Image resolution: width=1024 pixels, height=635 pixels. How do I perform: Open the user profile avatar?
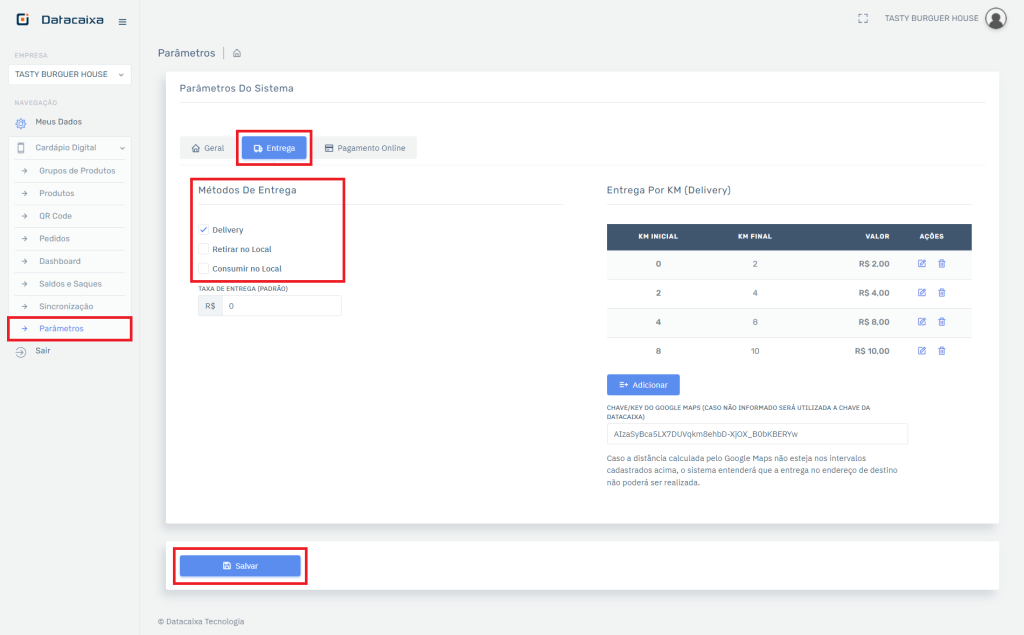[995, 18]
